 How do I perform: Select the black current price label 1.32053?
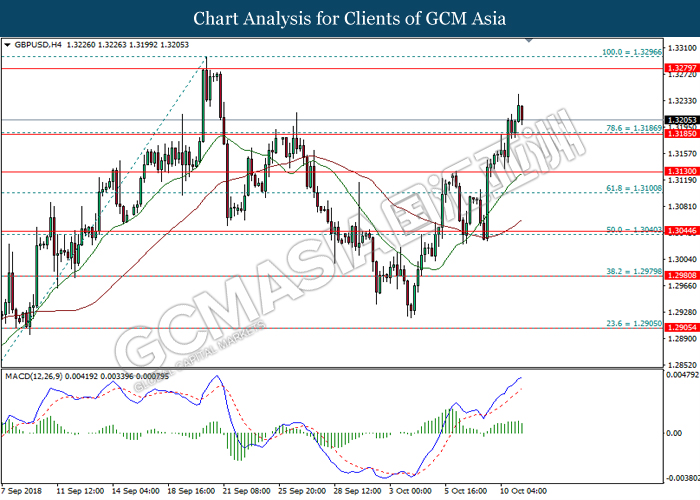tap(682, 120)
